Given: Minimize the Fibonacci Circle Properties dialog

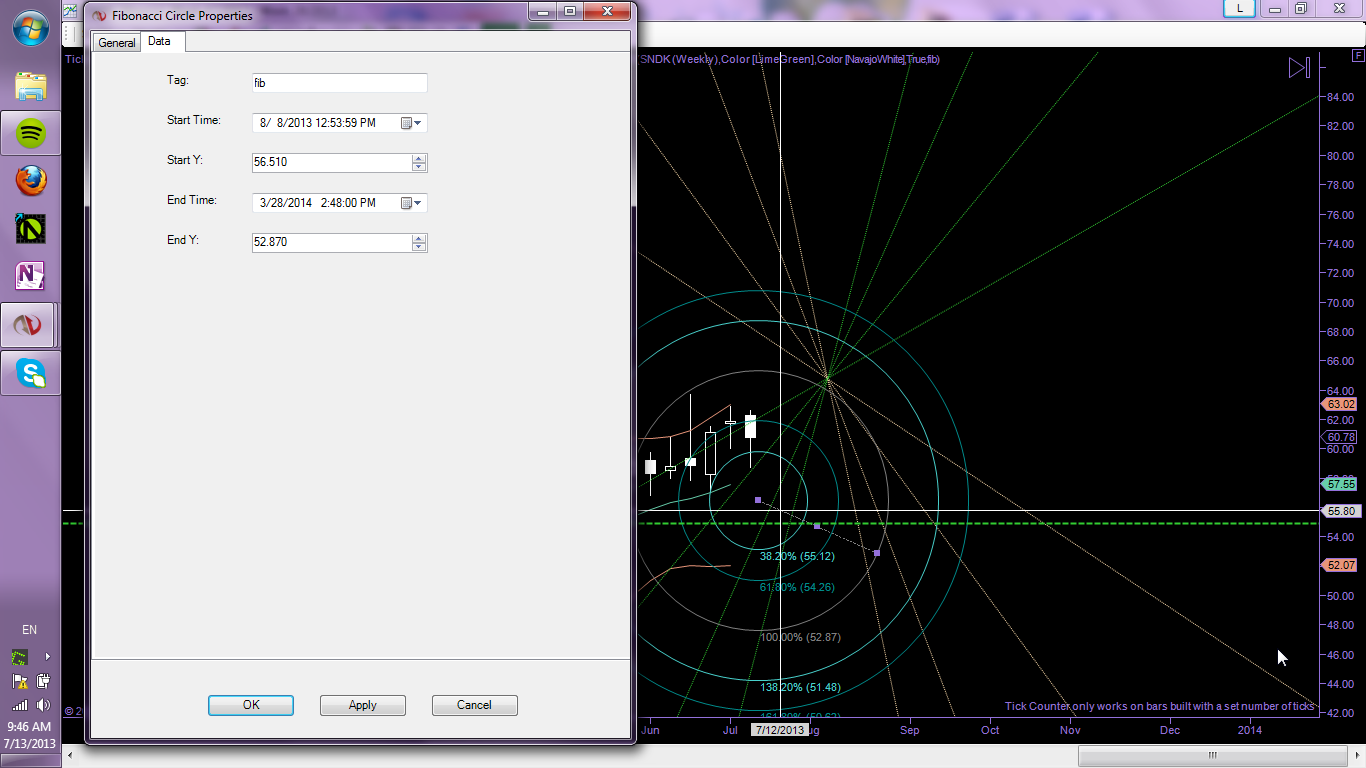Looking at the screenshot, I should 543,11.
